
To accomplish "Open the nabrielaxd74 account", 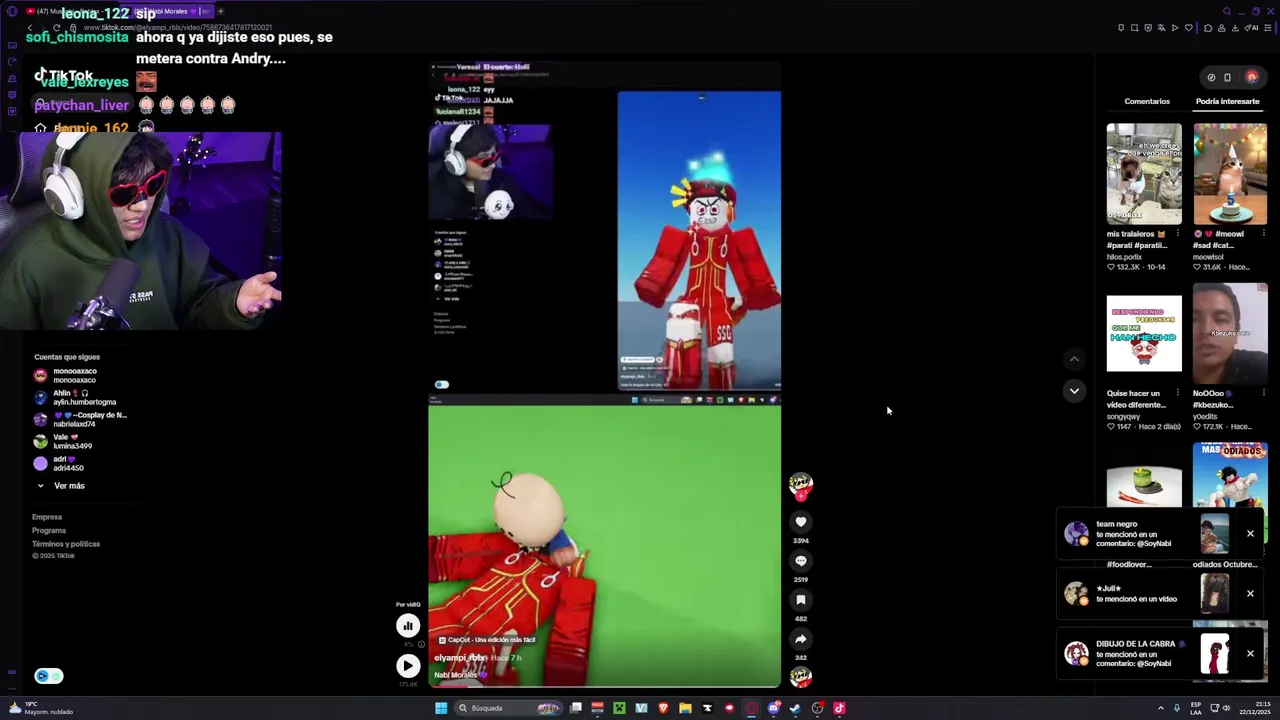I will (80, 419).
